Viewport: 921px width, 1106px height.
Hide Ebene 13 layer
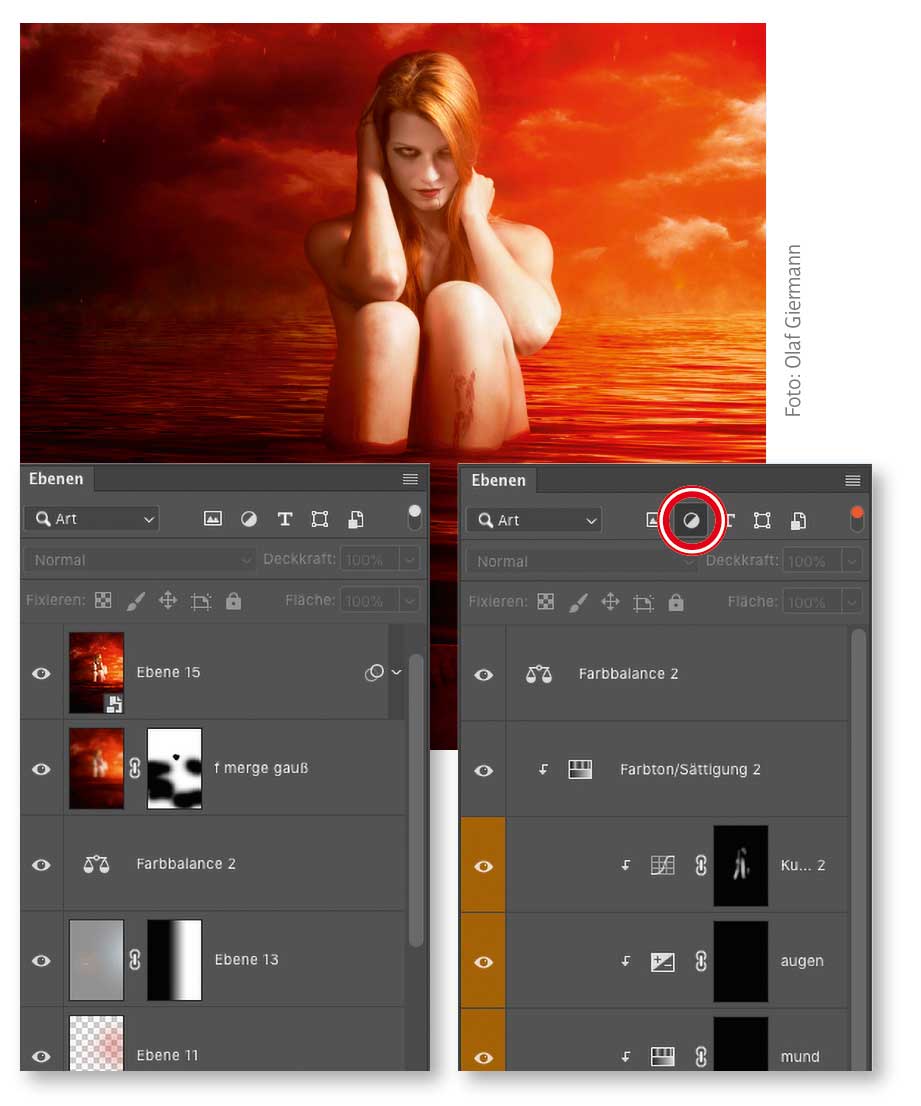[42, 960]
